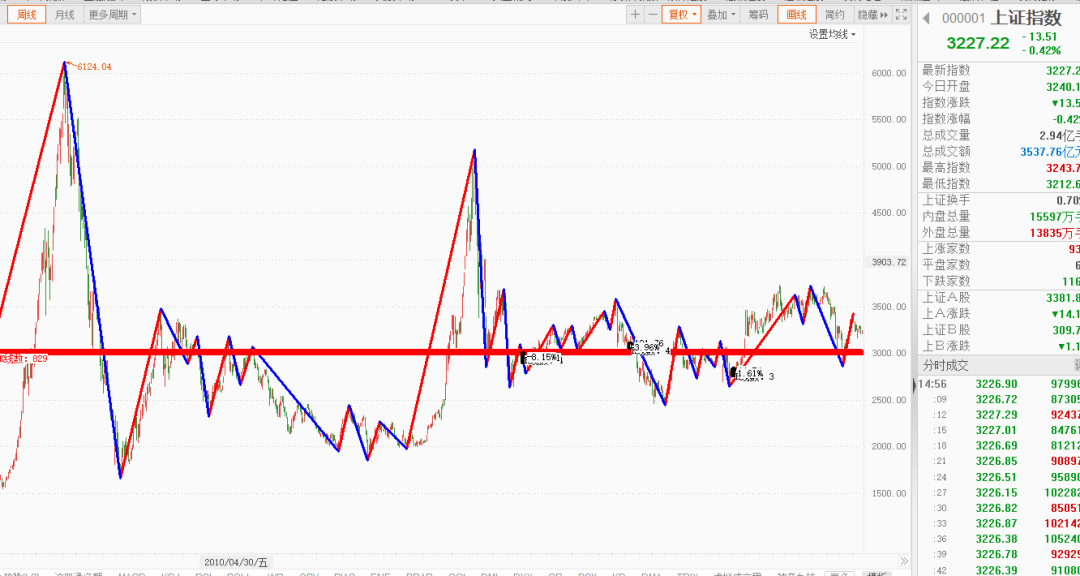The height and width of the screenshot is (576, 1080).
Task: Enter full screen chart mode icon
Action: click(x=900, y=15)
